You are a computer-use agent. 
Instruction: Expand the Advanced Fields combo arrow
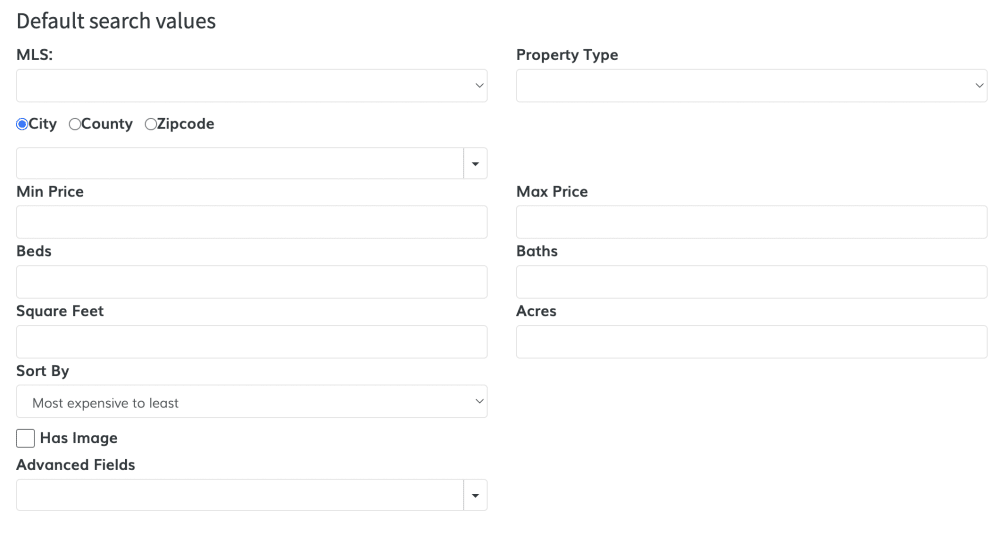click(x=475, y=495)
